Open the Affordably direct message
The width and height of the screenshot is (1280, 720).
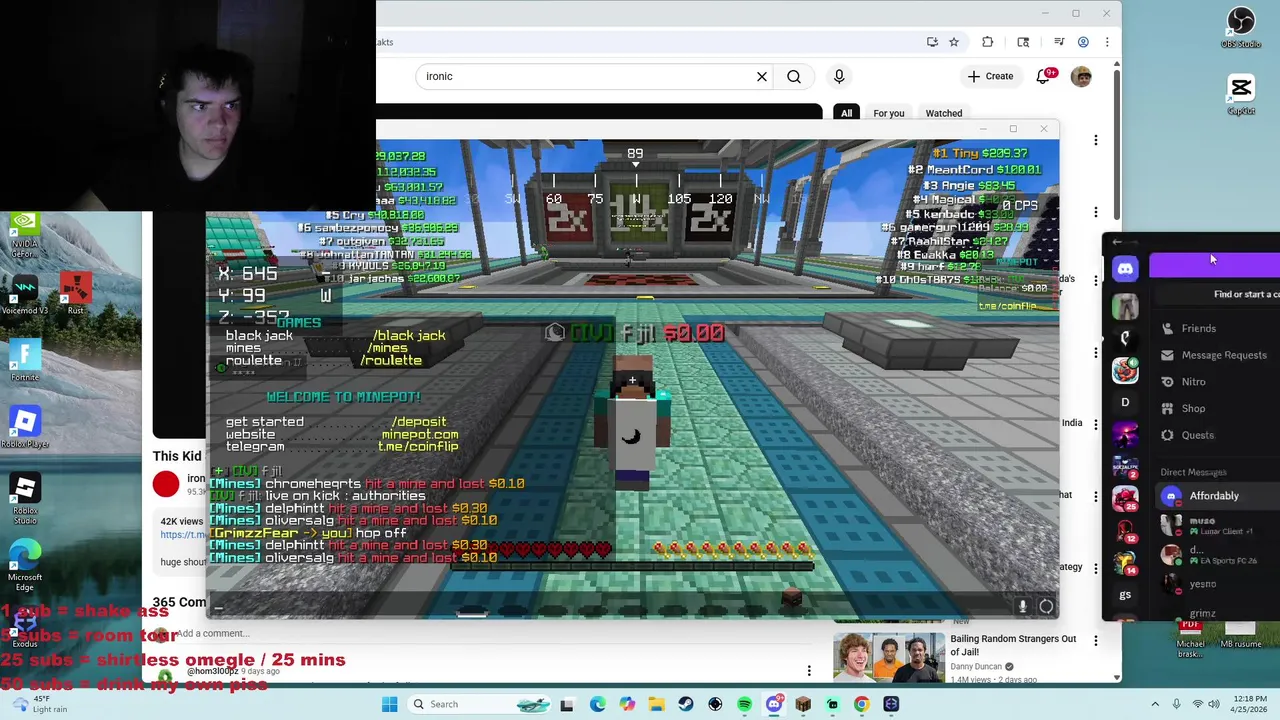1219,496
